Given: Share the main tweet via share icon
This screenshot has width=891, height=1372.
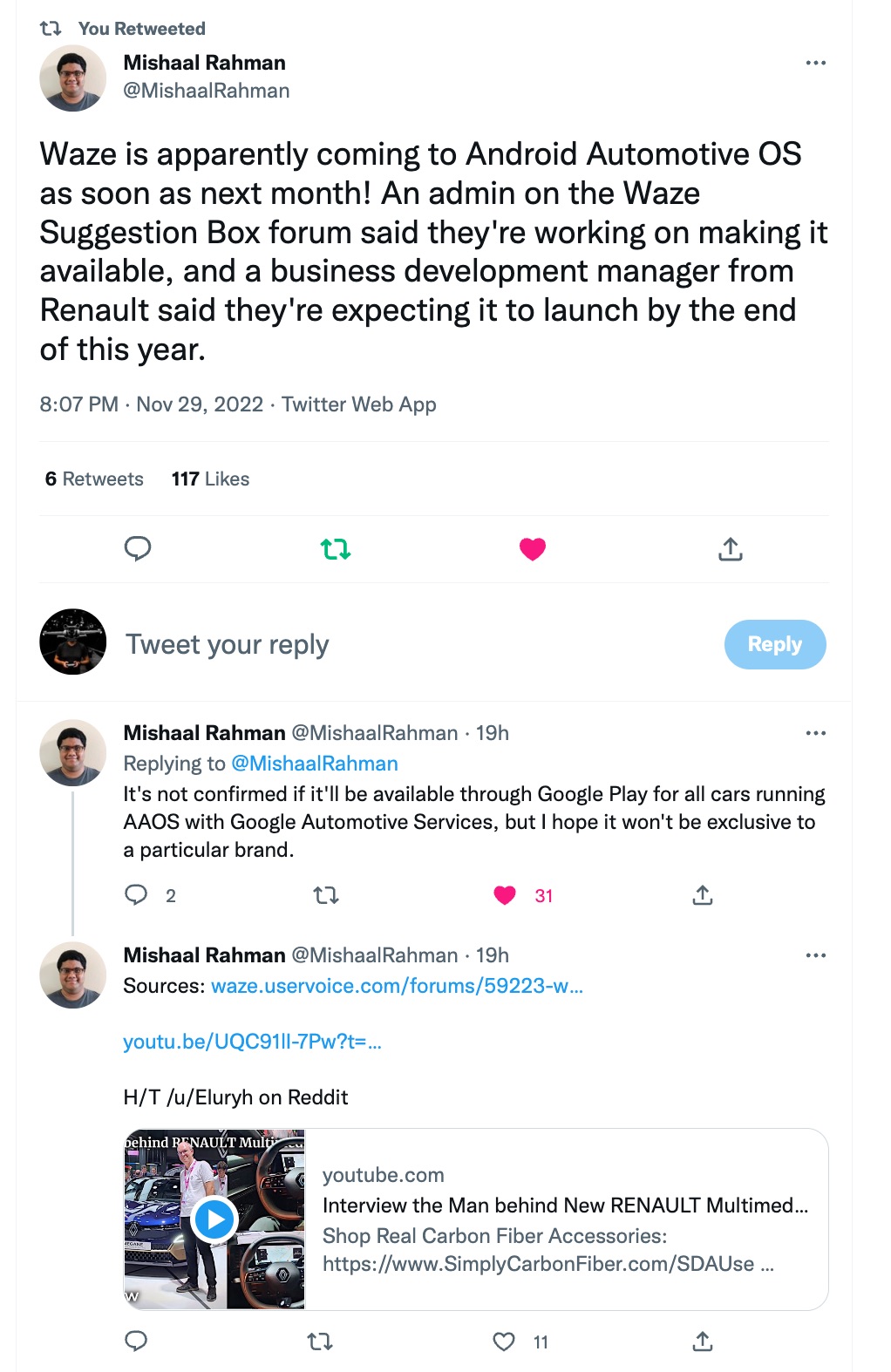Looking at the screenshot, I should (x=731, y=549).
